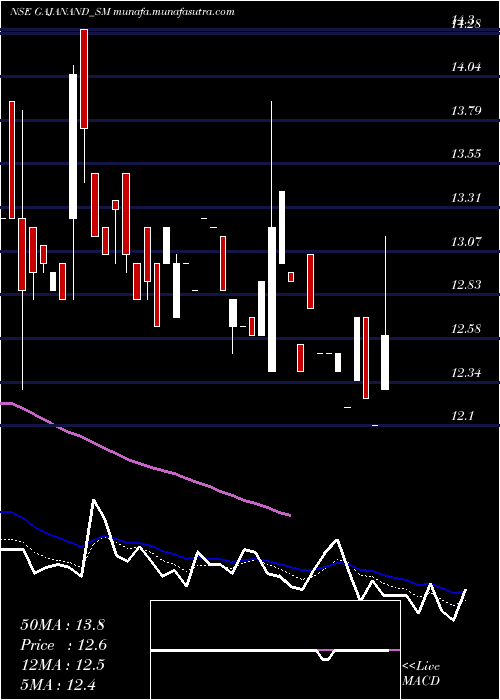Click the 12MA : 12.5 legend text

(x=62, y=665)
